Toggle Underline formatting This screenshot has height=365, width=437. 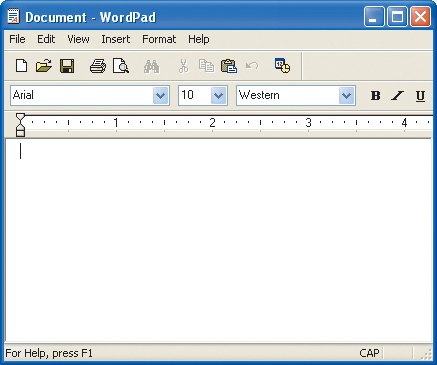pos(420,96)
